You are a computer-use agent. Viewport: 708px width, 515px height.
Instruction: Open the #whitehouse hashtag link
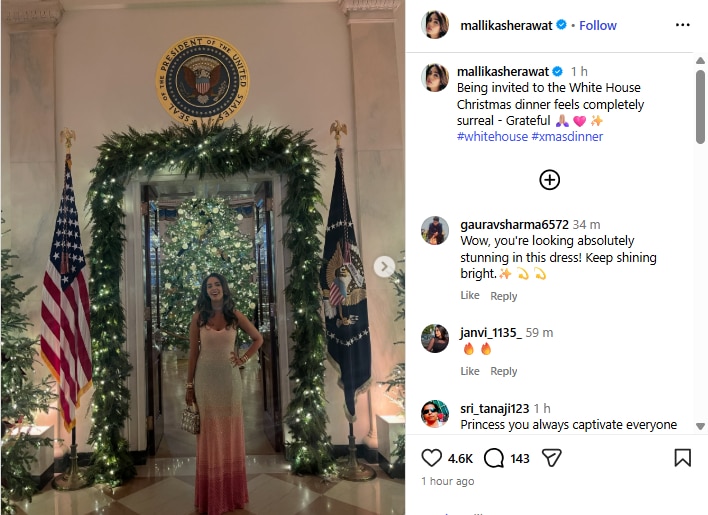491,137
